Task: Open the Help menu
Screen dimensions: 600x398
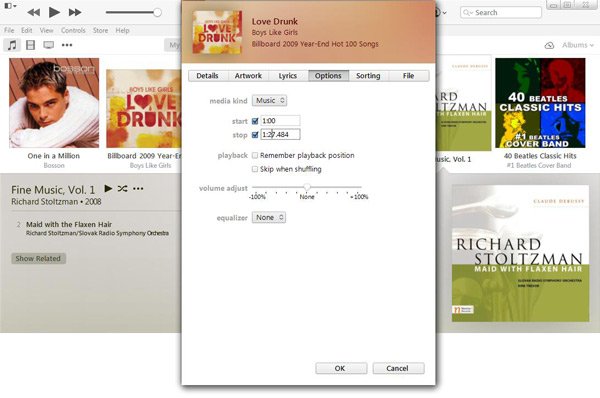Action: pos(122,30)
